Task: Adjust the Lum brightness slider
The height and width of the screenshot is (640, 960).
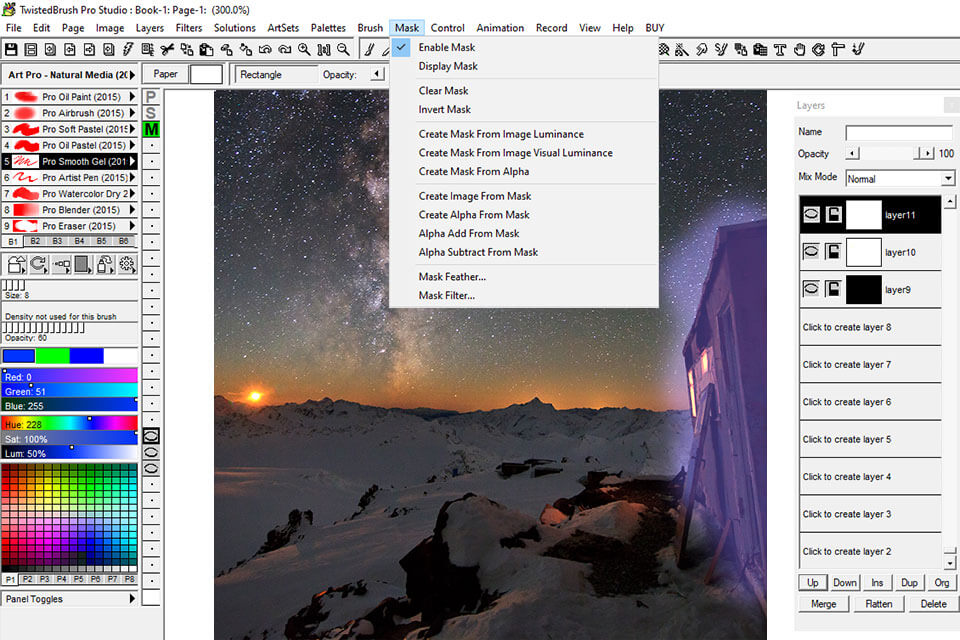Action: coord(70,453)
